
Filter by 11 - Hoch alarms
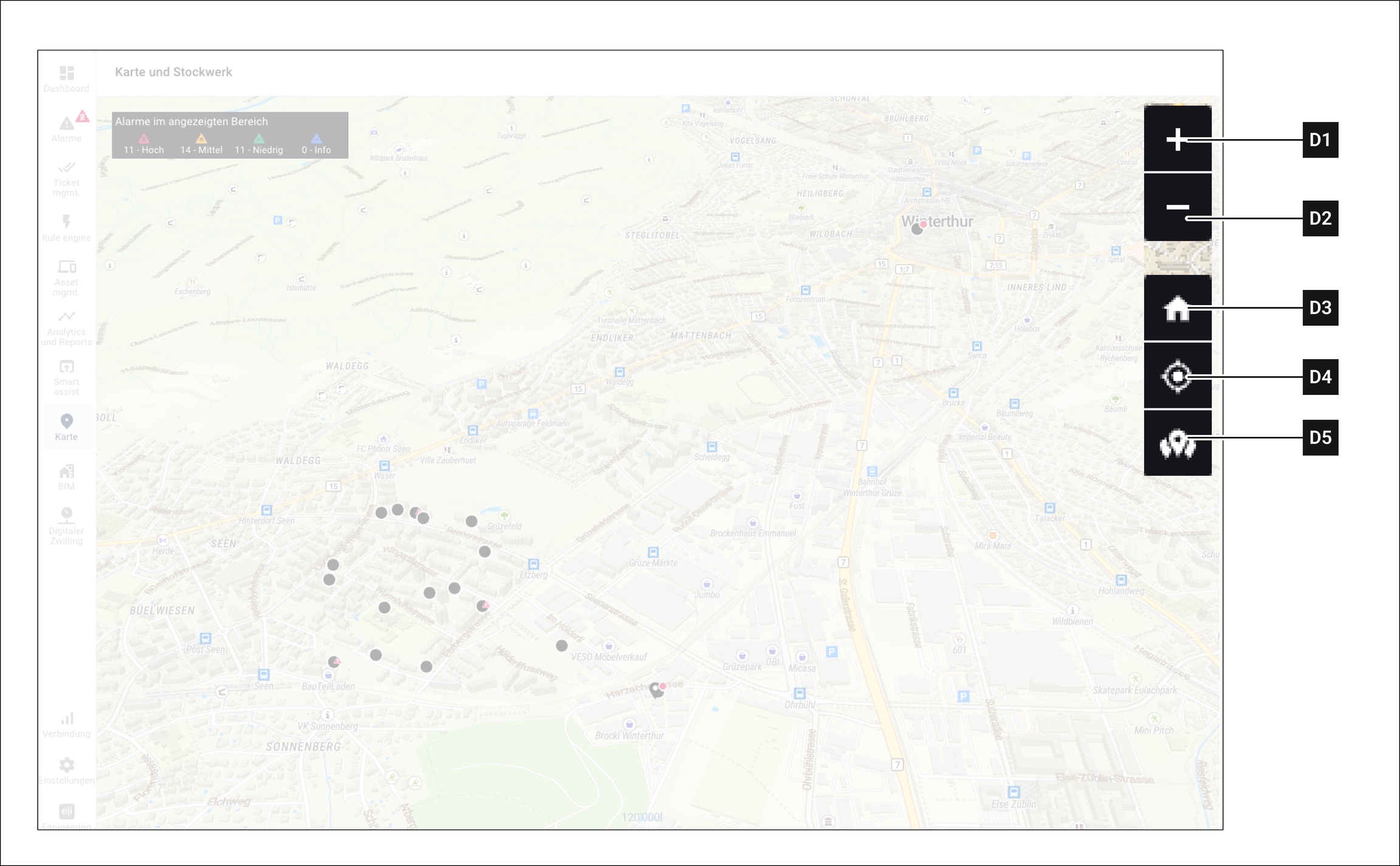tap(143, 144)
